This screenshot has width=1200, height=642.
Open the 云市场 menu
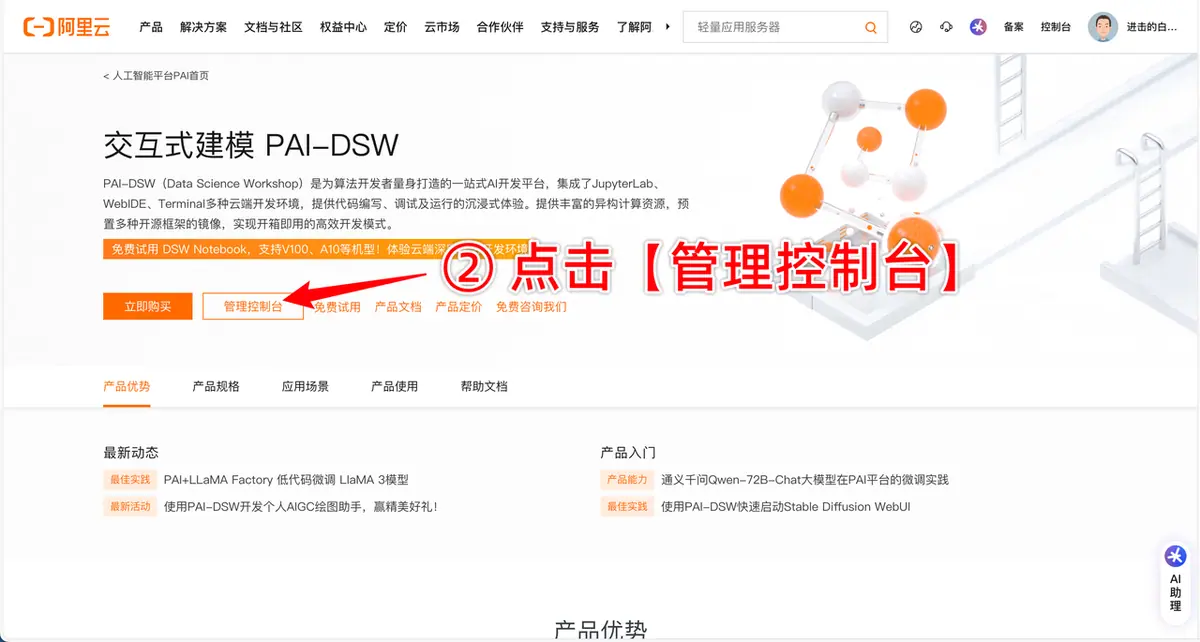click(442, 27)
